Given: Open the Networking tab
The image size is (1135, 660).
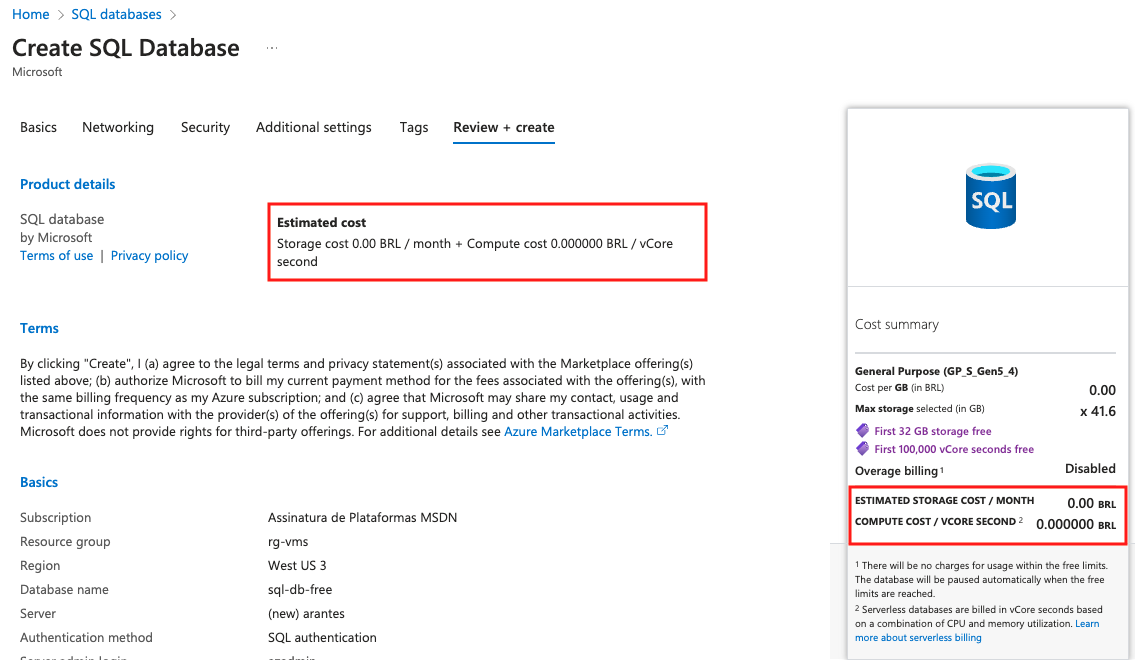Looking at the screenshot, I should 118,127.
